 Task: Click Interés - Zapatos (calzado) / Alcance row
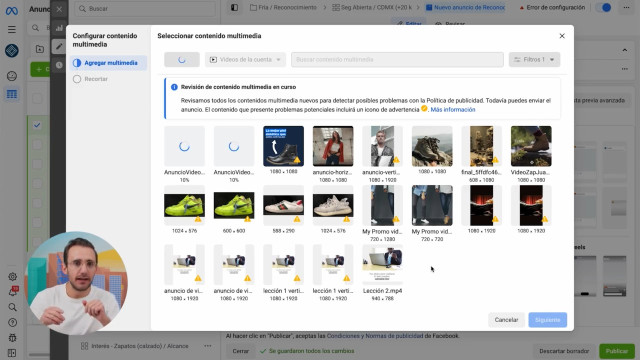point(135,346)
